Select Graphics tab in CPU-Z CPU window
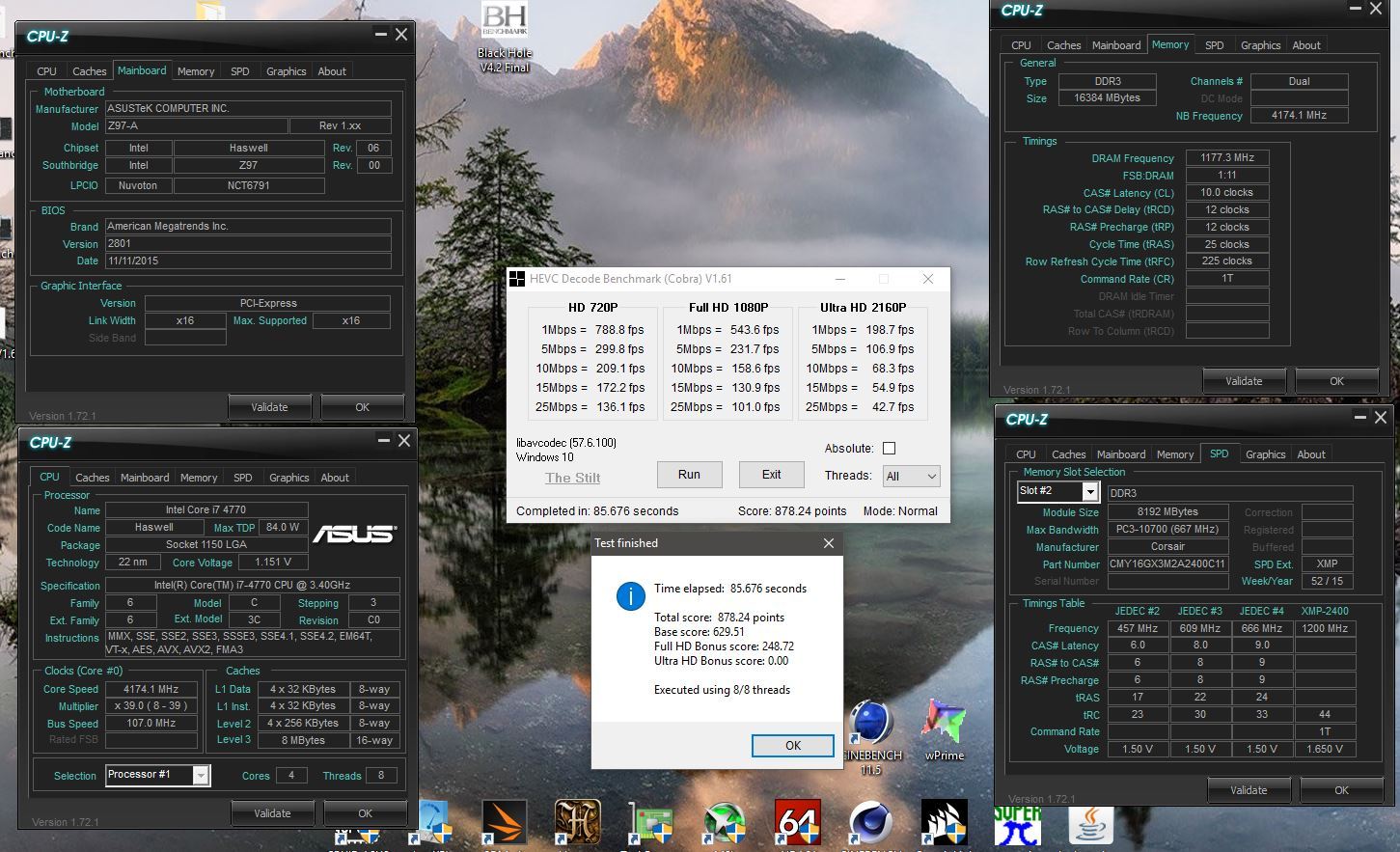This screenshot has height=852, width=1400. pyautogui.click(x=288, y=478)
